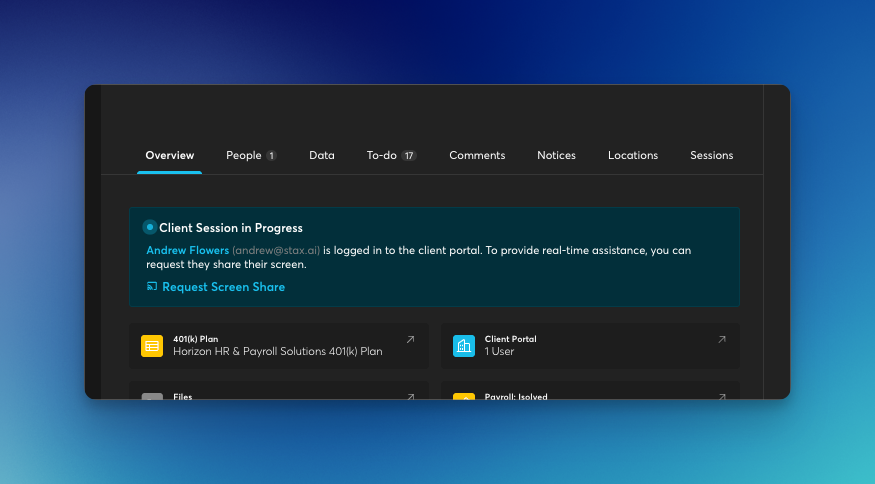Open Andrew Flowers' profile link
This screenshot has height=484, width=875.
tap(187, 250)
